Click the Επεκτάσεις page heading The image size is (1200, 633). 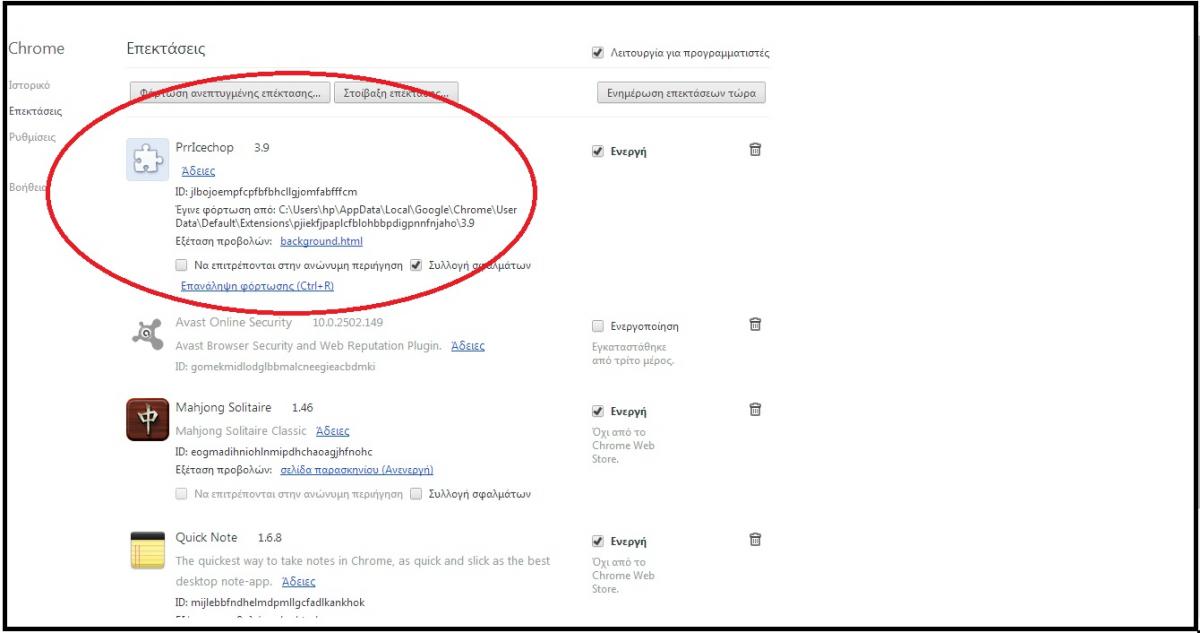(x=166, y=48)
